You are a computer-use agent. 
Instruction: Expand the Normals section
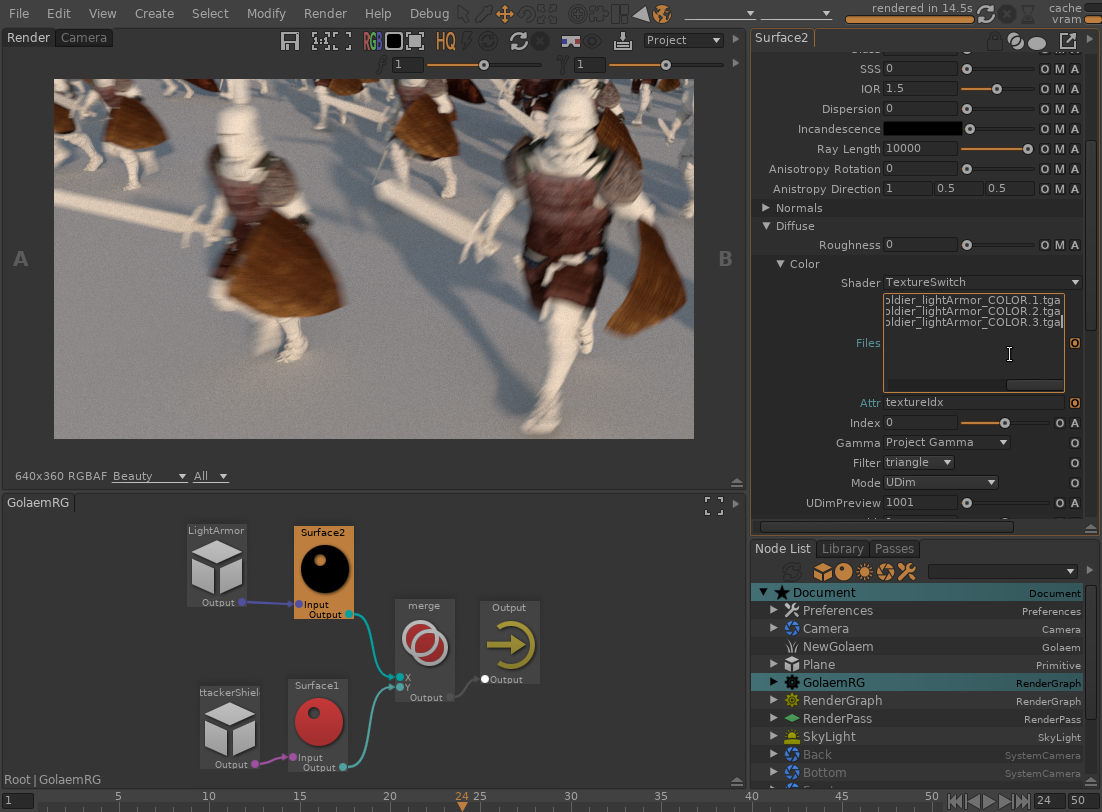[766, 208]
